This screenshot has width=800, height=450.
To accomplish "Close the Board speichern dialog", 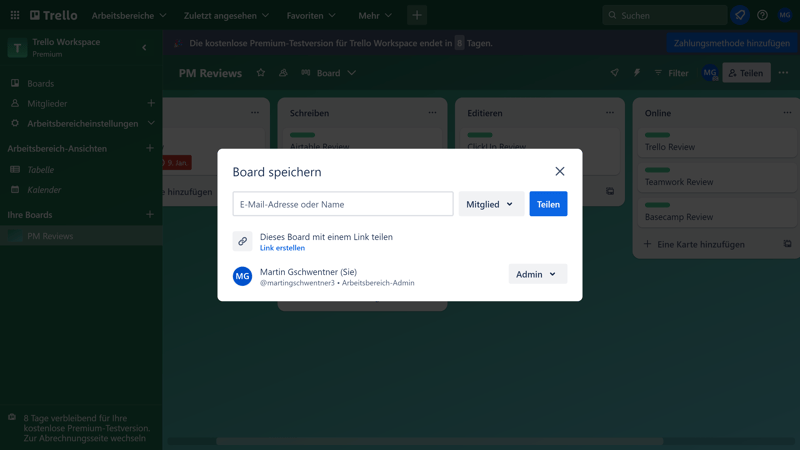I will click(560, 171).
